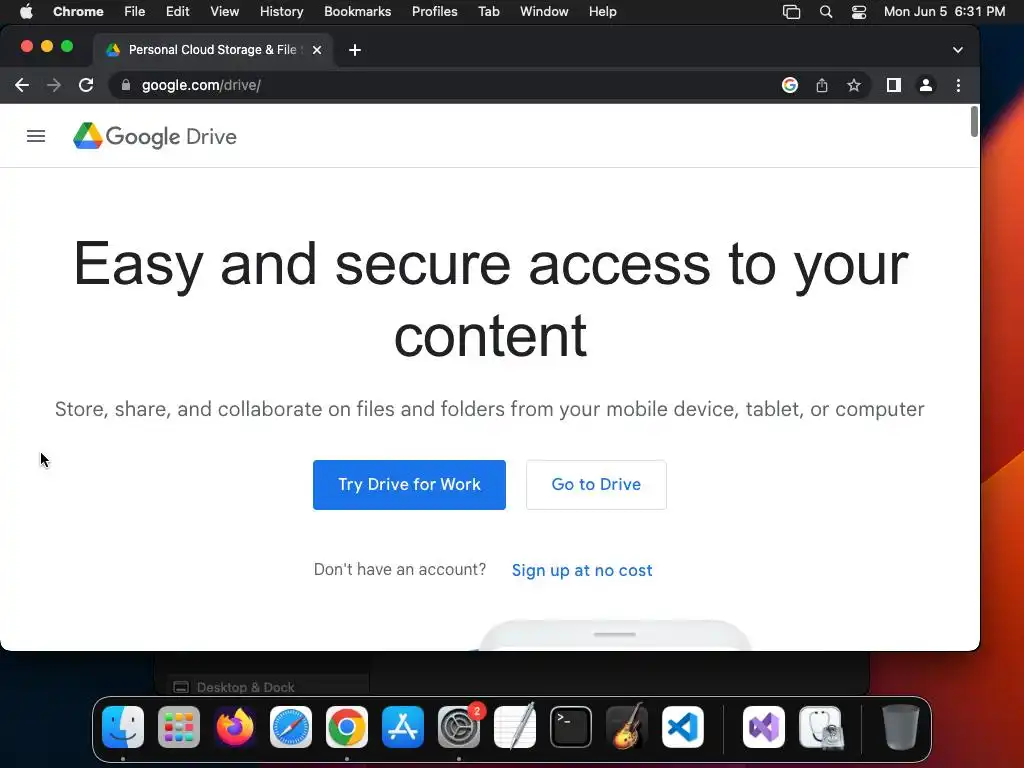Open the Profiles menu
Viewport: 1024px width, 768px height.
coord(434,11)
